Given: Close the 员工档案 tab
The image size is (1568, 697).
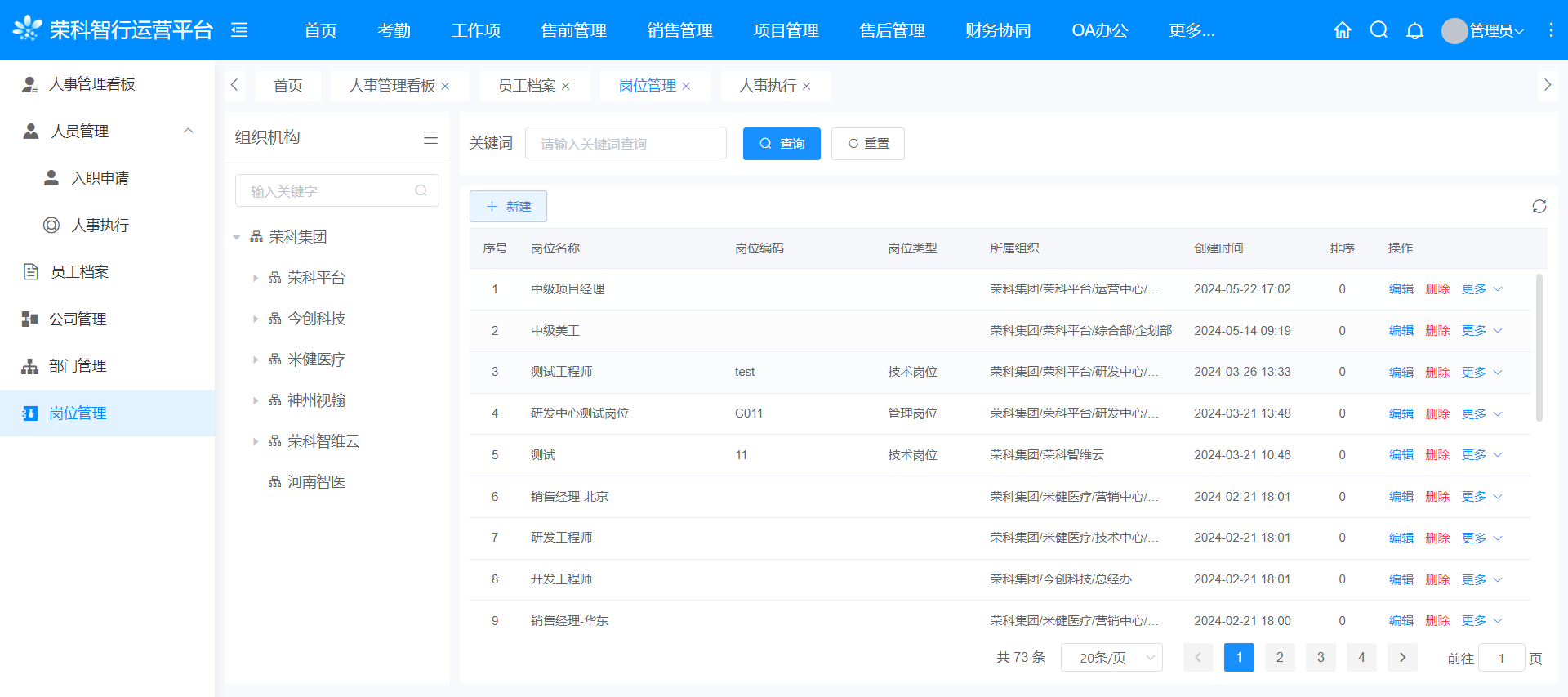Looking at the screenshot, I should (x=566, y=87).
